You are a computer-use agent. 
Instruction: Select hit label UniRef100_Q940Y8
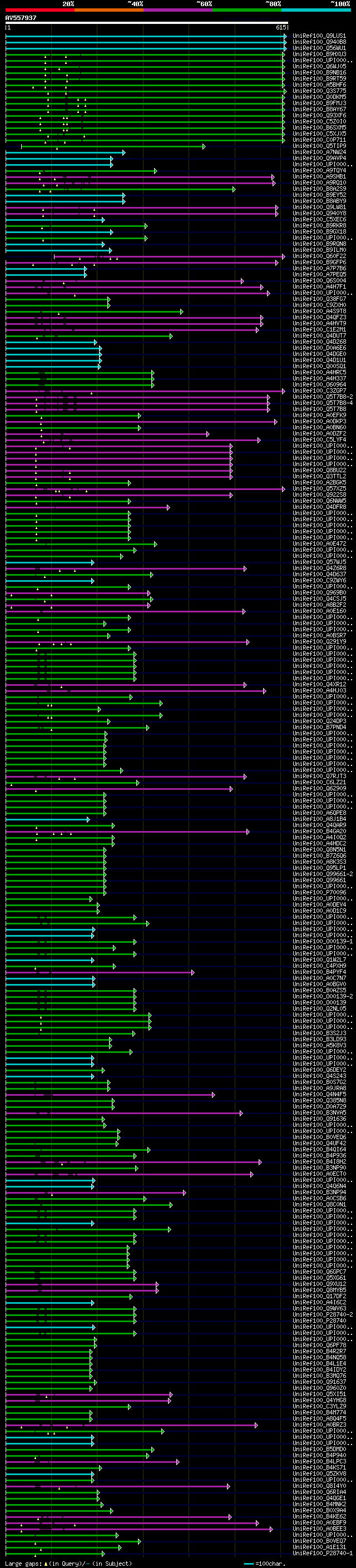(319, 213)
